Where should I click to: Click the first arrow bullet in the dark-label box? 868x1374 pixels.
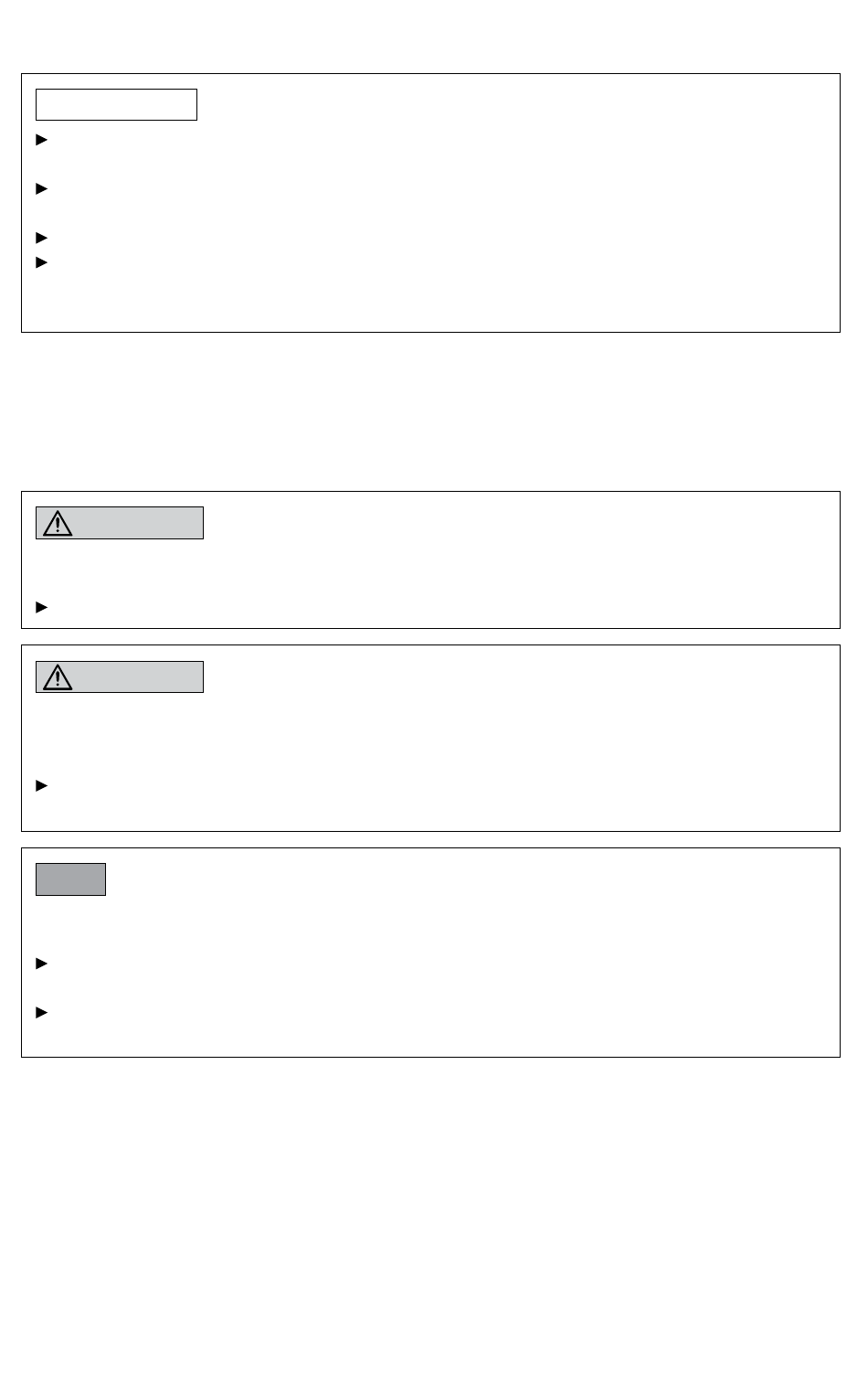click(x=41, y=964)
